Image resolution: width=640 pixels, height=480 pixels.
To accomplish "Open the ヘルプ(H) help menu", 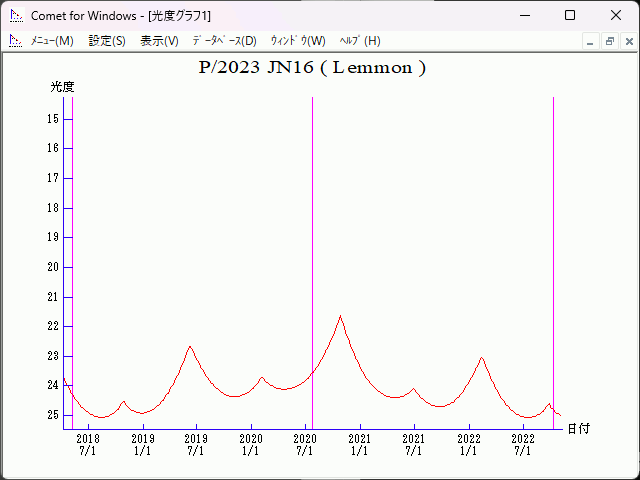I will tap(360, 41).
